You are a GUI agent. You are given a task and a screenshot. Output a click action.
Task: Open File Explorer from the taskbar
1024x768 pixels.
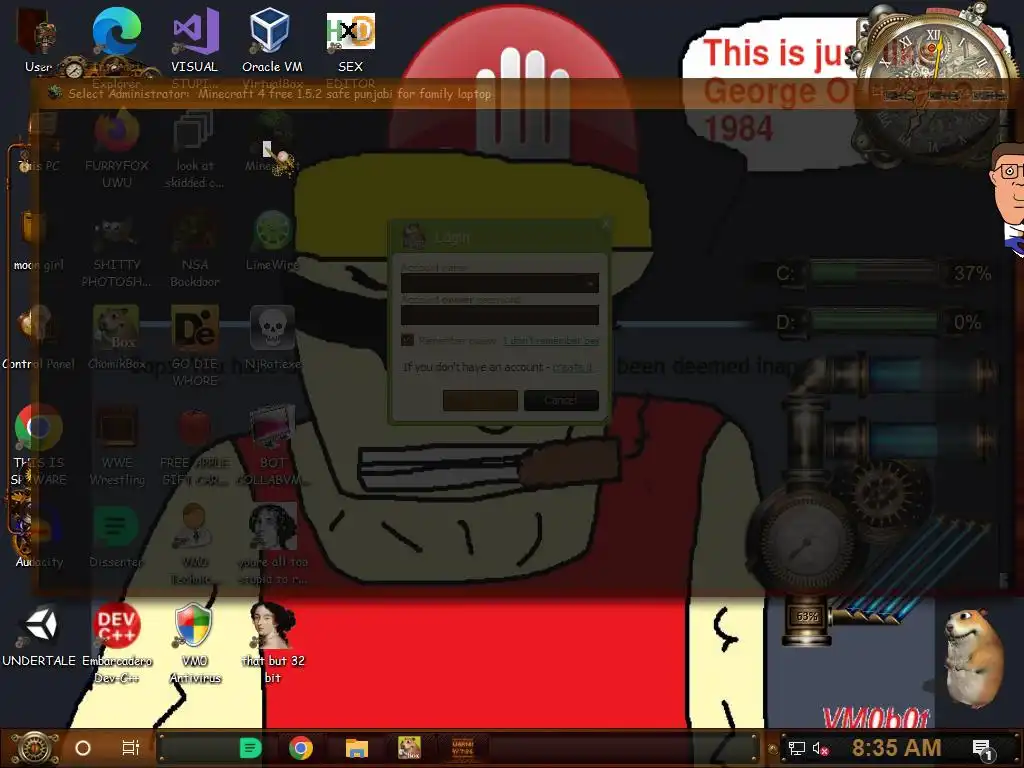tap(357, 748)
